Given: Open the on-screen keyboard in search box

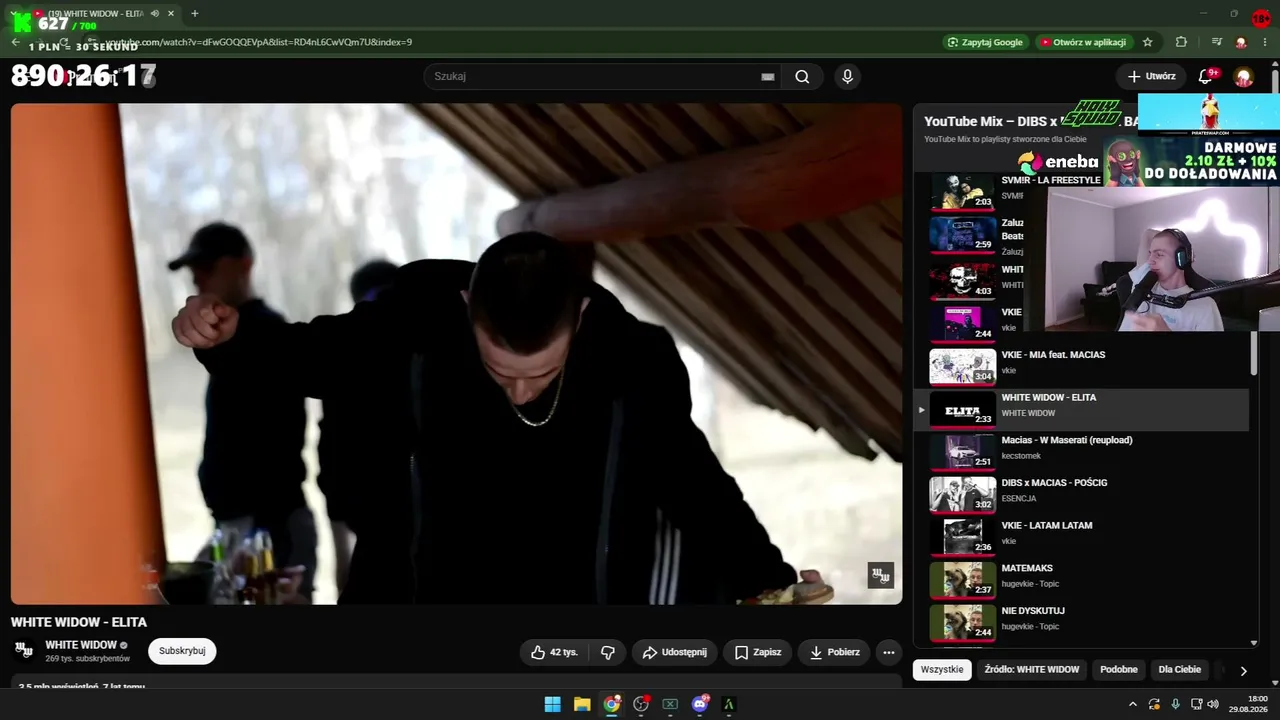Looking at the screenshot, I should pyautogui.click(x=768, y=77).
